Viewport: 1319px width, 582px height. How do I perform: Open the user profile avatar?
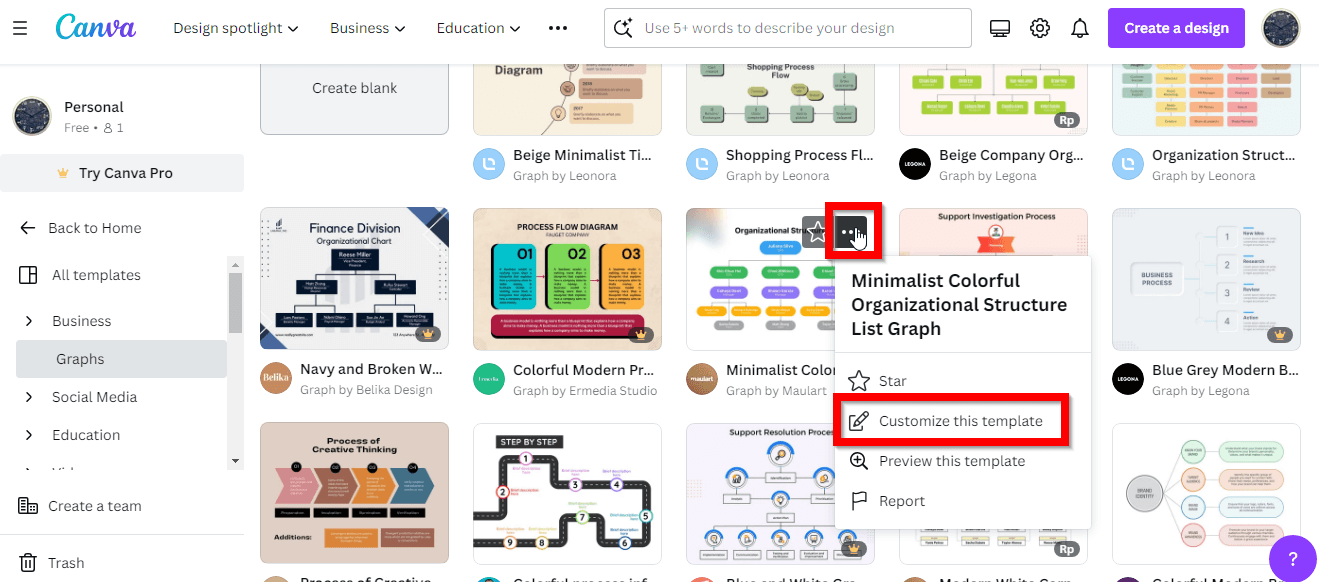(x=1281, y=28)
